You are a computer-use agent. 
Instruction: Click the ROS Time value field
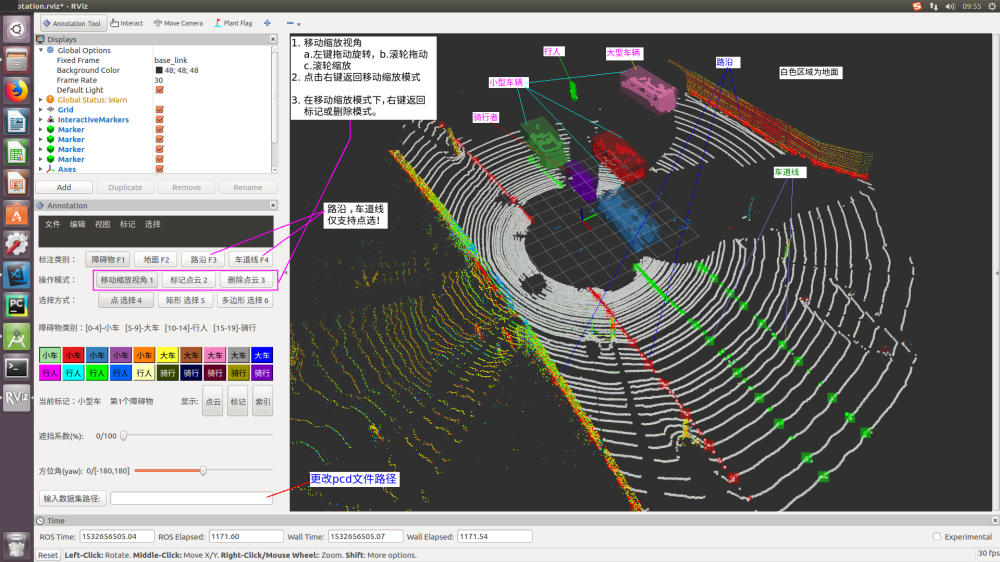click(x=117, y=536)
